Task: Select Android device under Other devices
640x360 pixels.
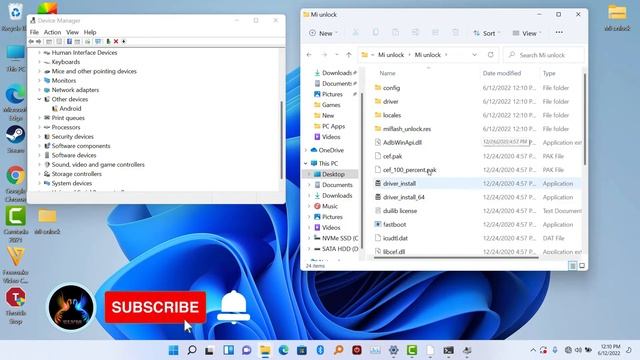Action: coord(70,109)
